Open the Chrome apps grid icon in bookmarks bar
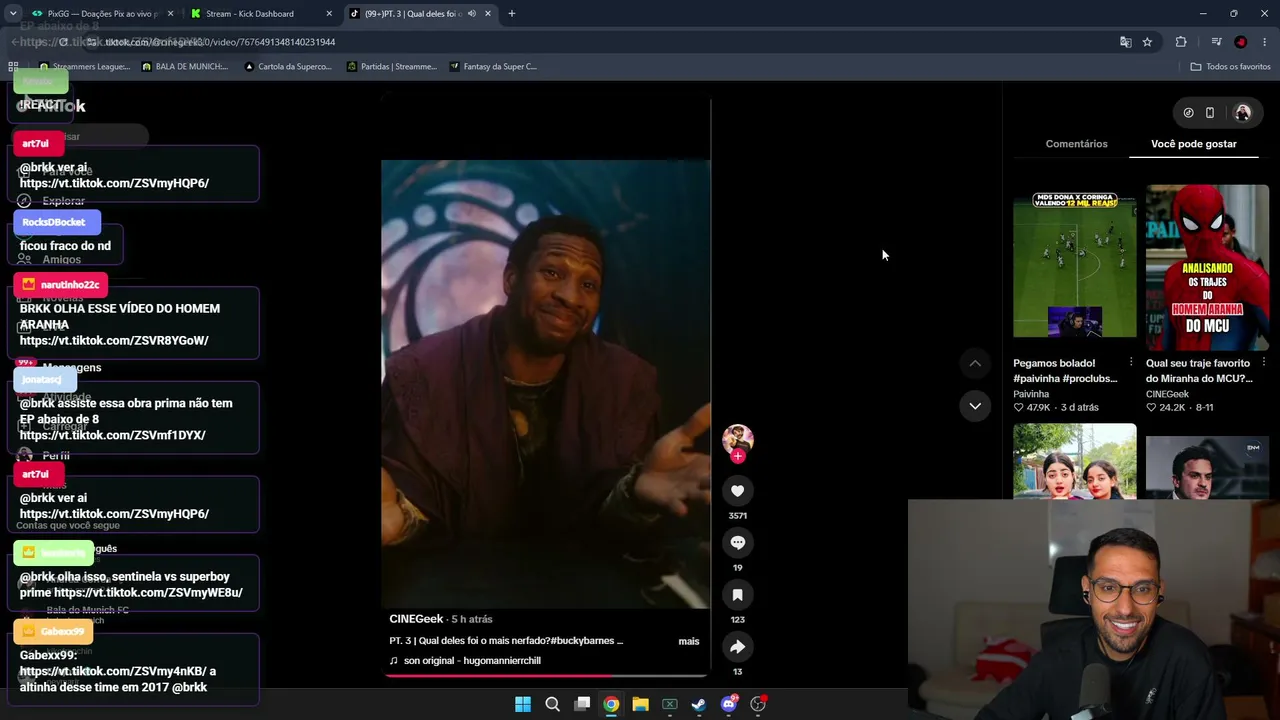The image size is (1280, 720). (13, 67)
